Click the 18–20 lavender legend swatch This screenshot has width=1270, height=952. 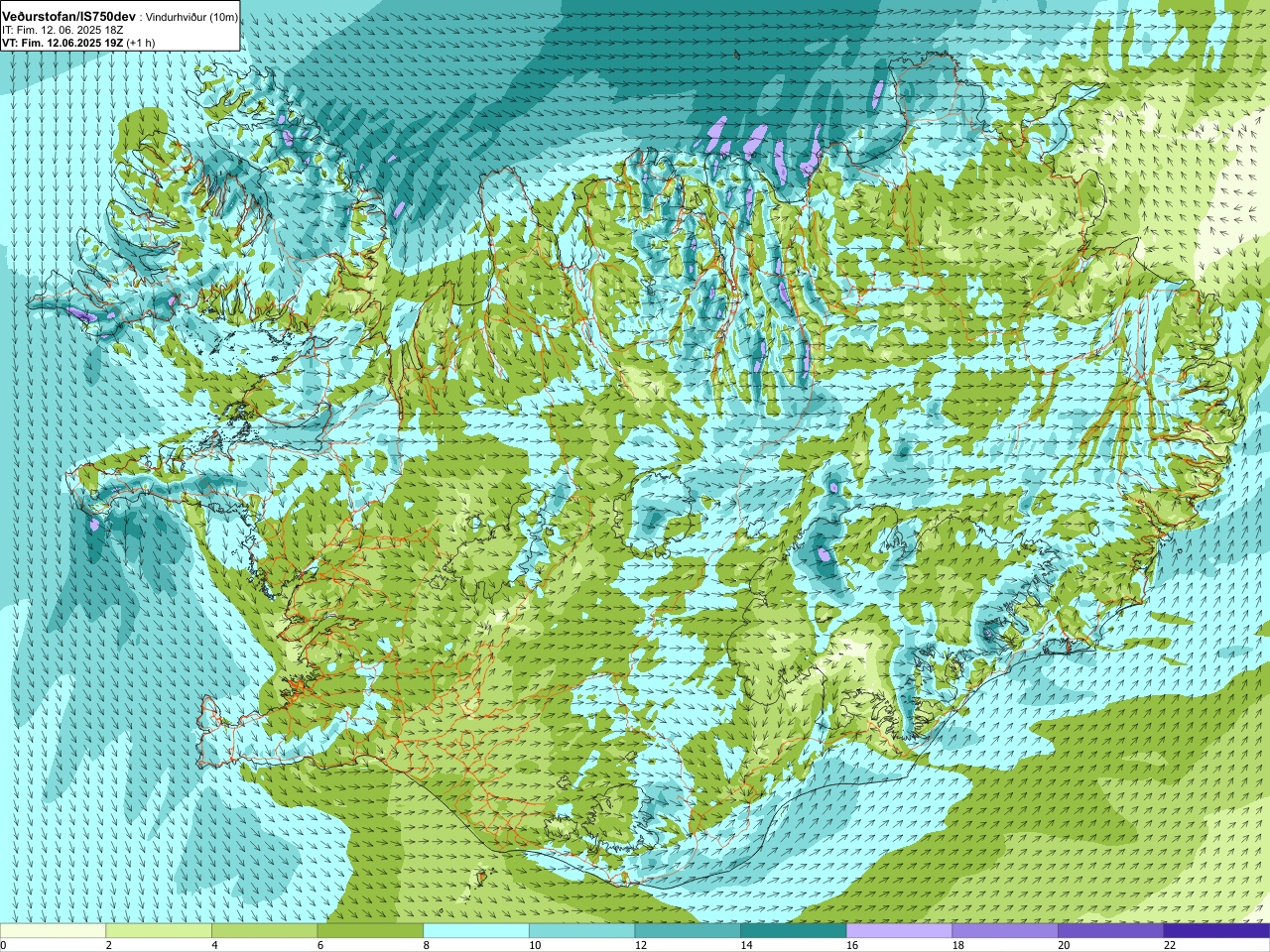(x=1005, y=931)
